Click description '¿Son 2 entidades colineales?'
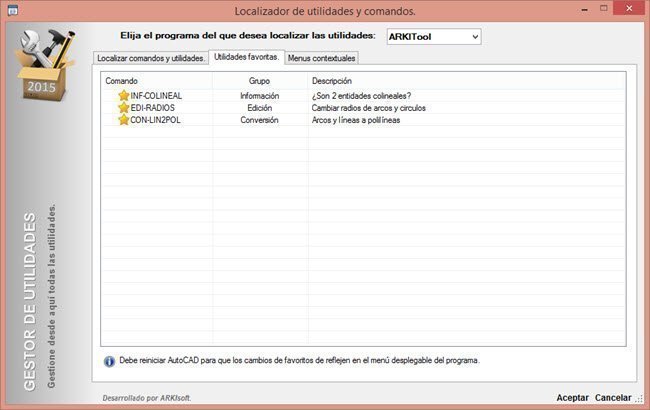 361,96
